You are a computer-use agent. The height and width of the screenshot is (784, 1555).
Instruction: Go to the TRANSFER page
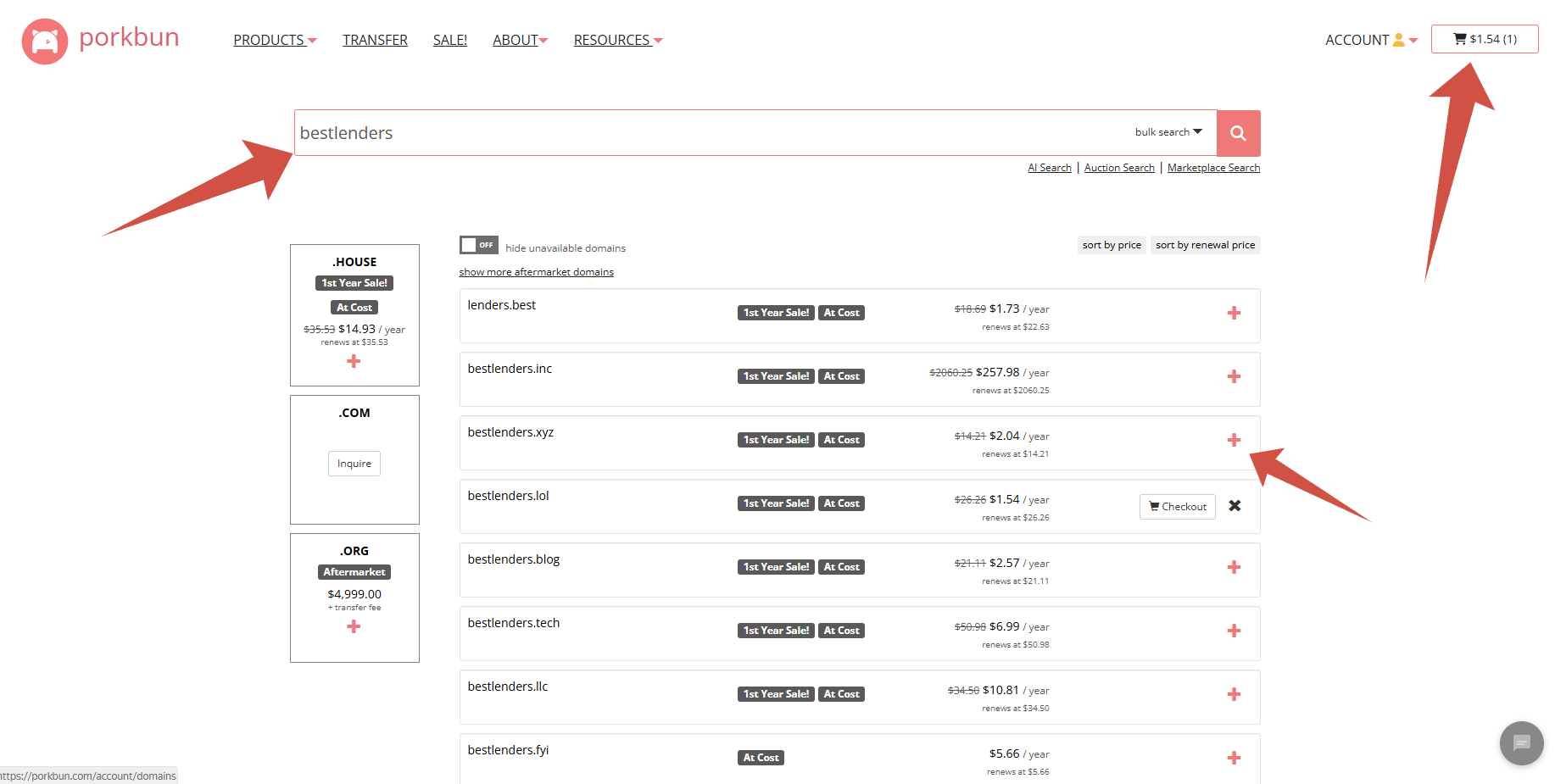pos(375,40)
